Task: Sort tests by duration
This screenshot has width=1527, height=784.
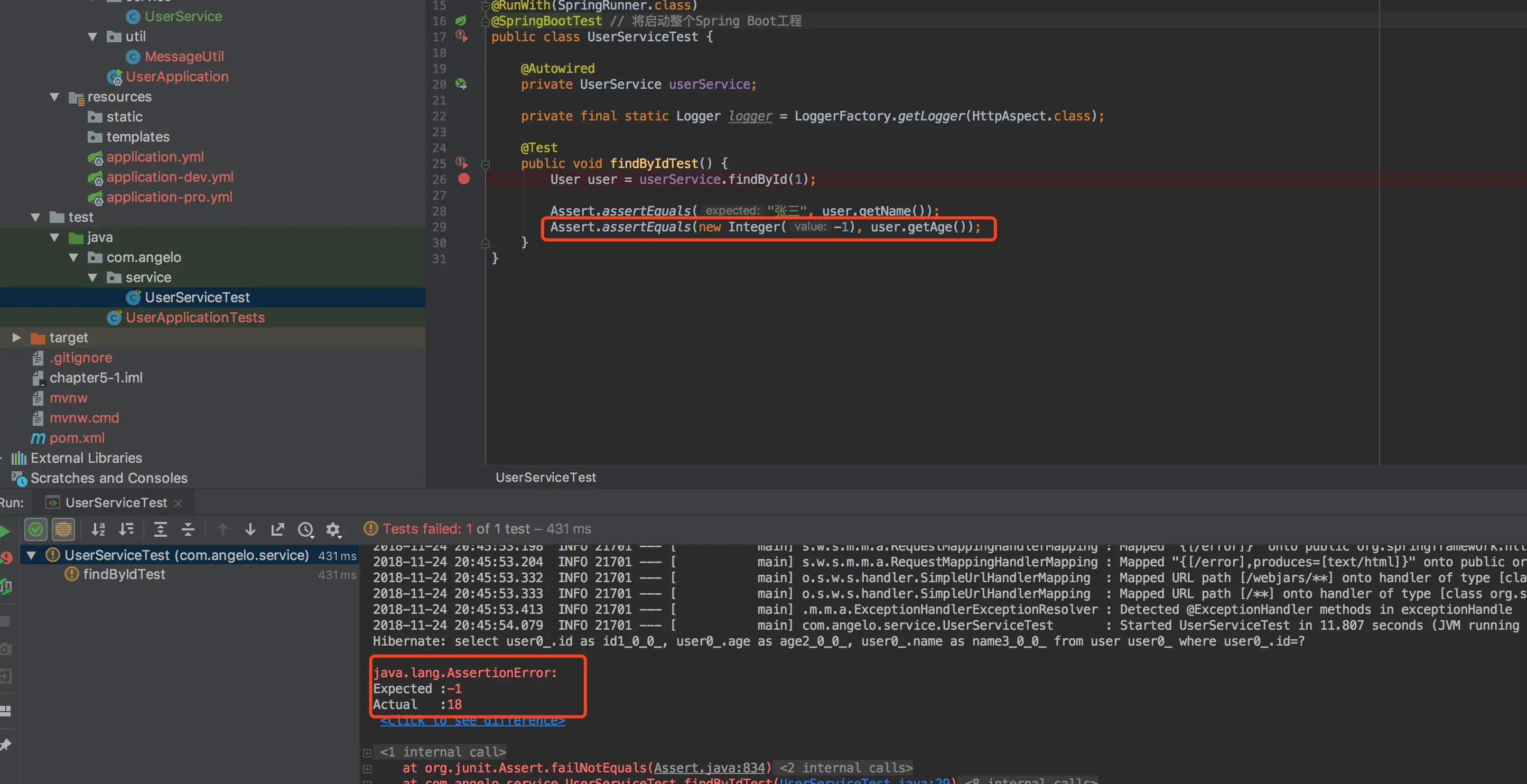Action: (x=126, y=529)
